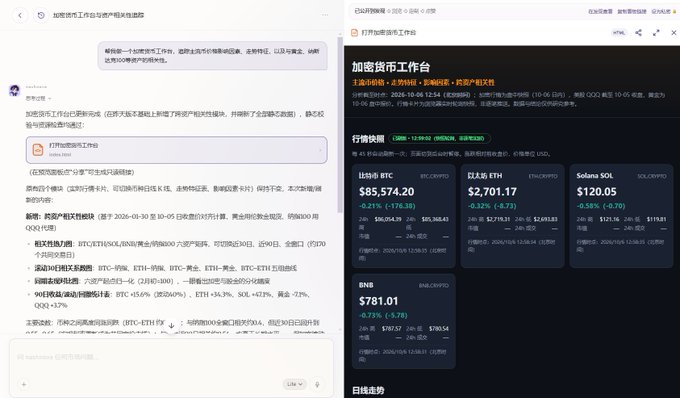Click the ETH.CRYPTO ticker label
This screenshot has height=398, width=680.
click(543, 176)
